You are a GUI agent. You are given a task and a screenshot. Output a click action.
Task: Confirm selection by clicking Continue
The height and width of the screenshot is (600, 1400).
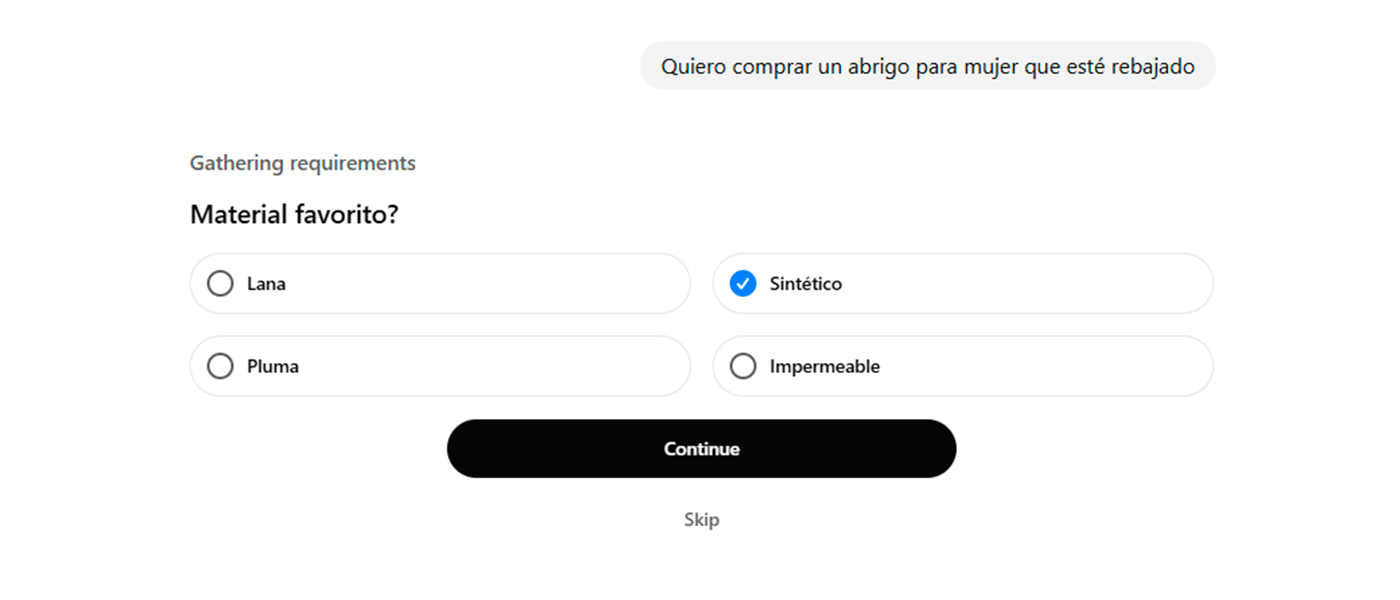click(701, 448)
